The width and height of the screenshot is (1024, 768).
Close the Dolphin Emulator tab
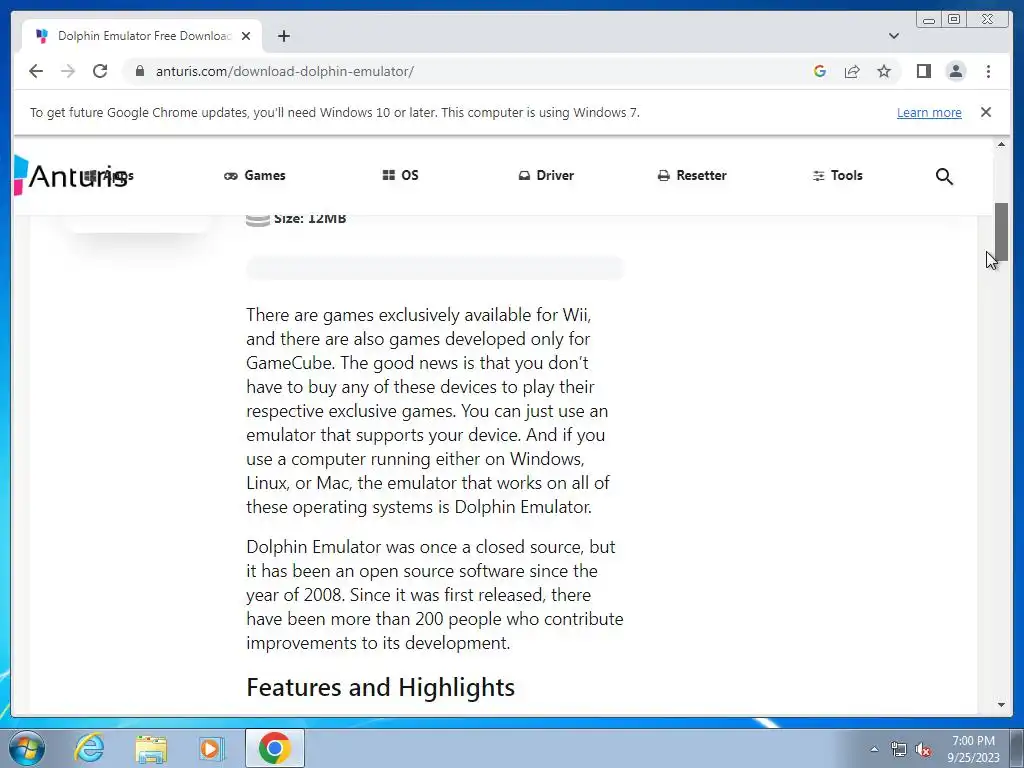coord(246,36)
